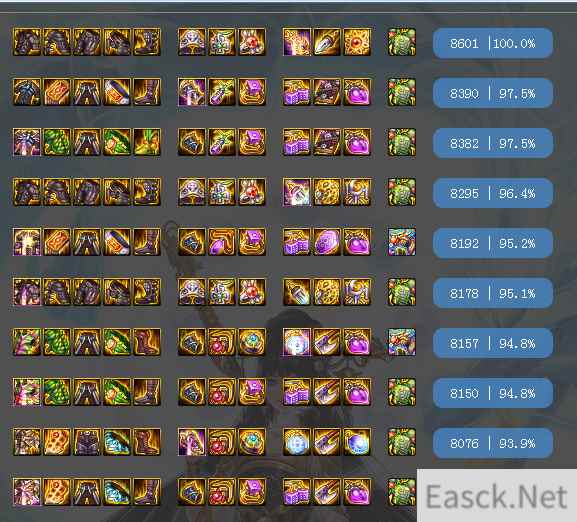
Task: Select the cyan belt icon in 8076 row
Action: 117,442
